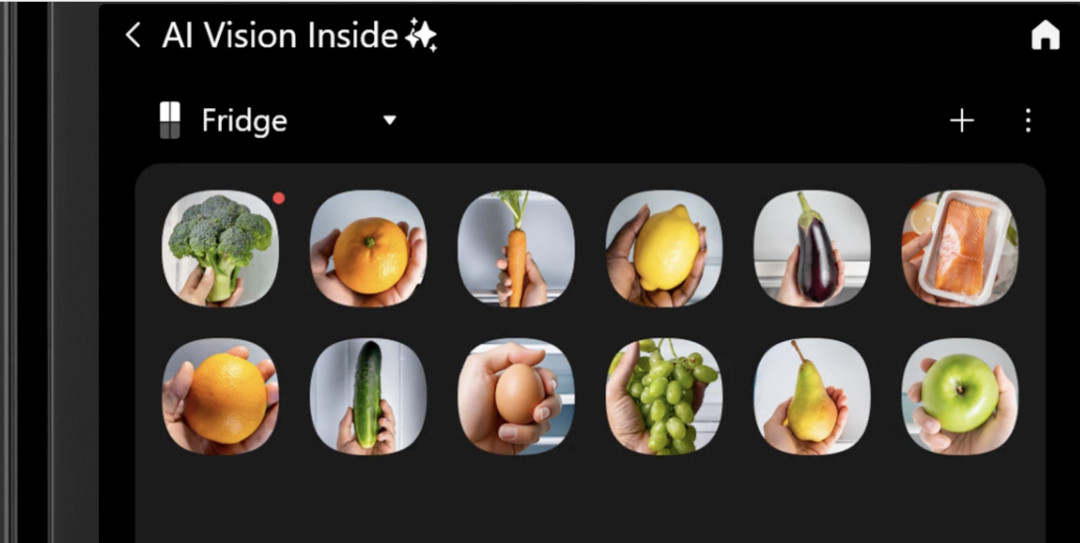Viewport: 1080px width, 543px height.
Task: Go back using the left chevron arrow
Action: 133,35
